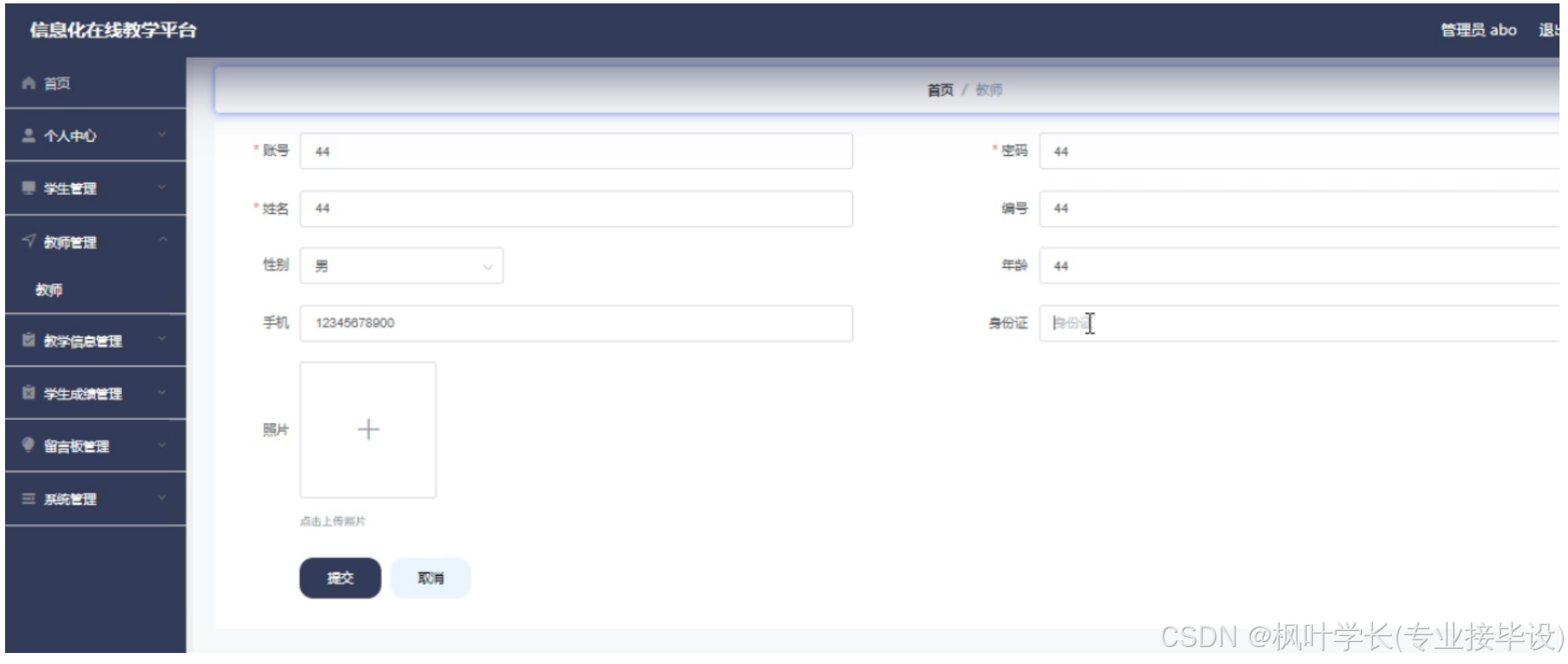Viewport: 1568px width, 664px height.
Task: Click the icon beside 学生成绩管理
Action: point(29,393)
